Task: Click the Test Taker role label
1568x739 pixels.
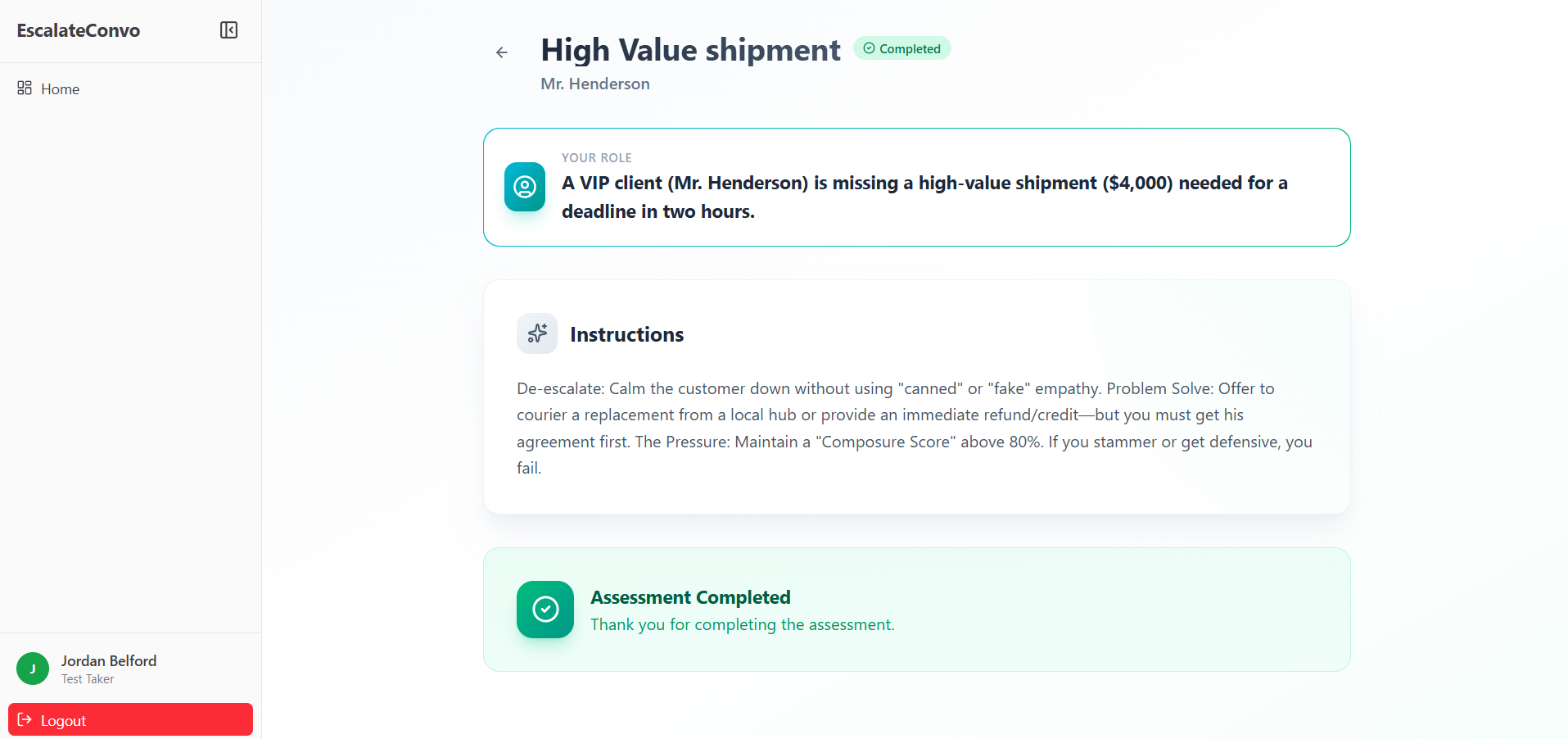Action: pos(88,679)
